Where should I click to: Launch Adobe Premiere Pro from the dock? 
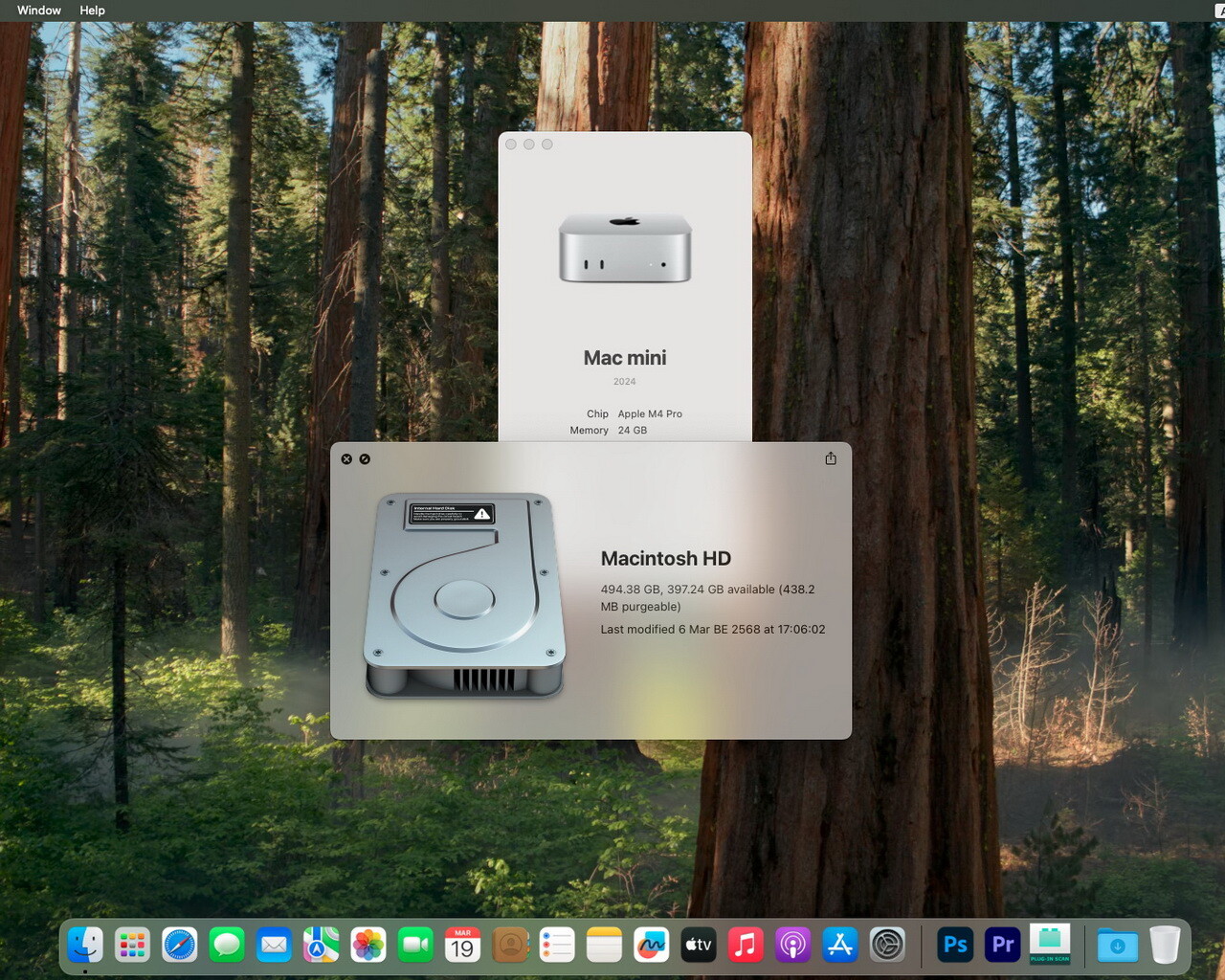point(1002,946)
